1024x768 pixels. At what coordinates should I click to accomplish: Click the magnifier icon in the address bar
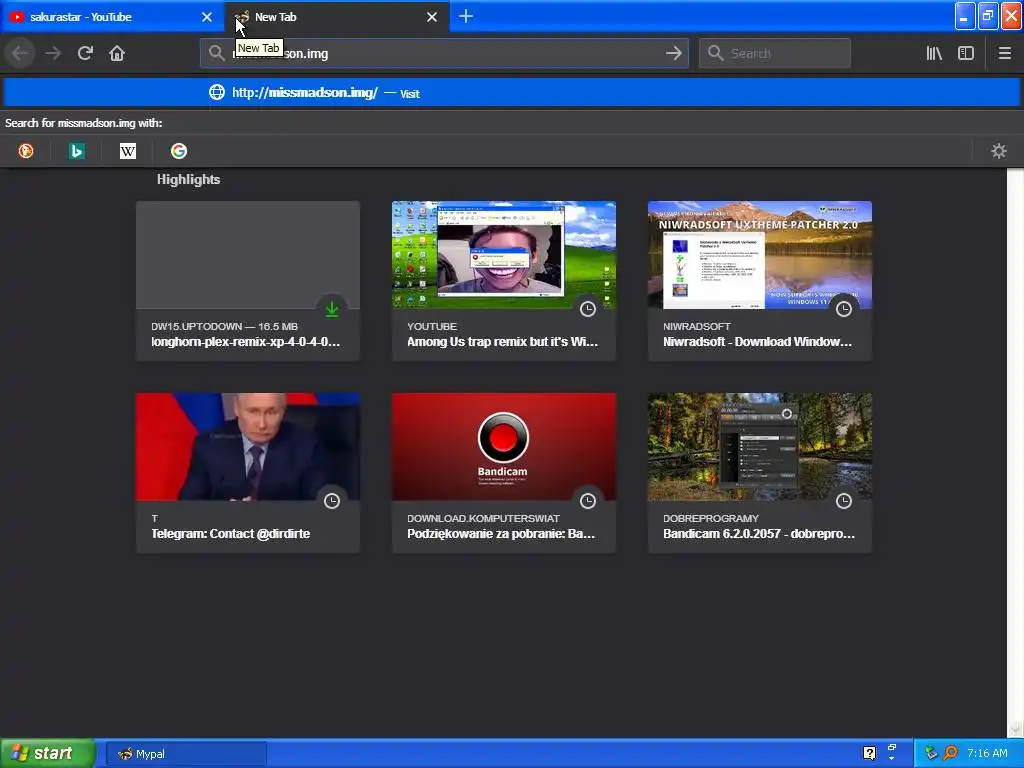216,54
